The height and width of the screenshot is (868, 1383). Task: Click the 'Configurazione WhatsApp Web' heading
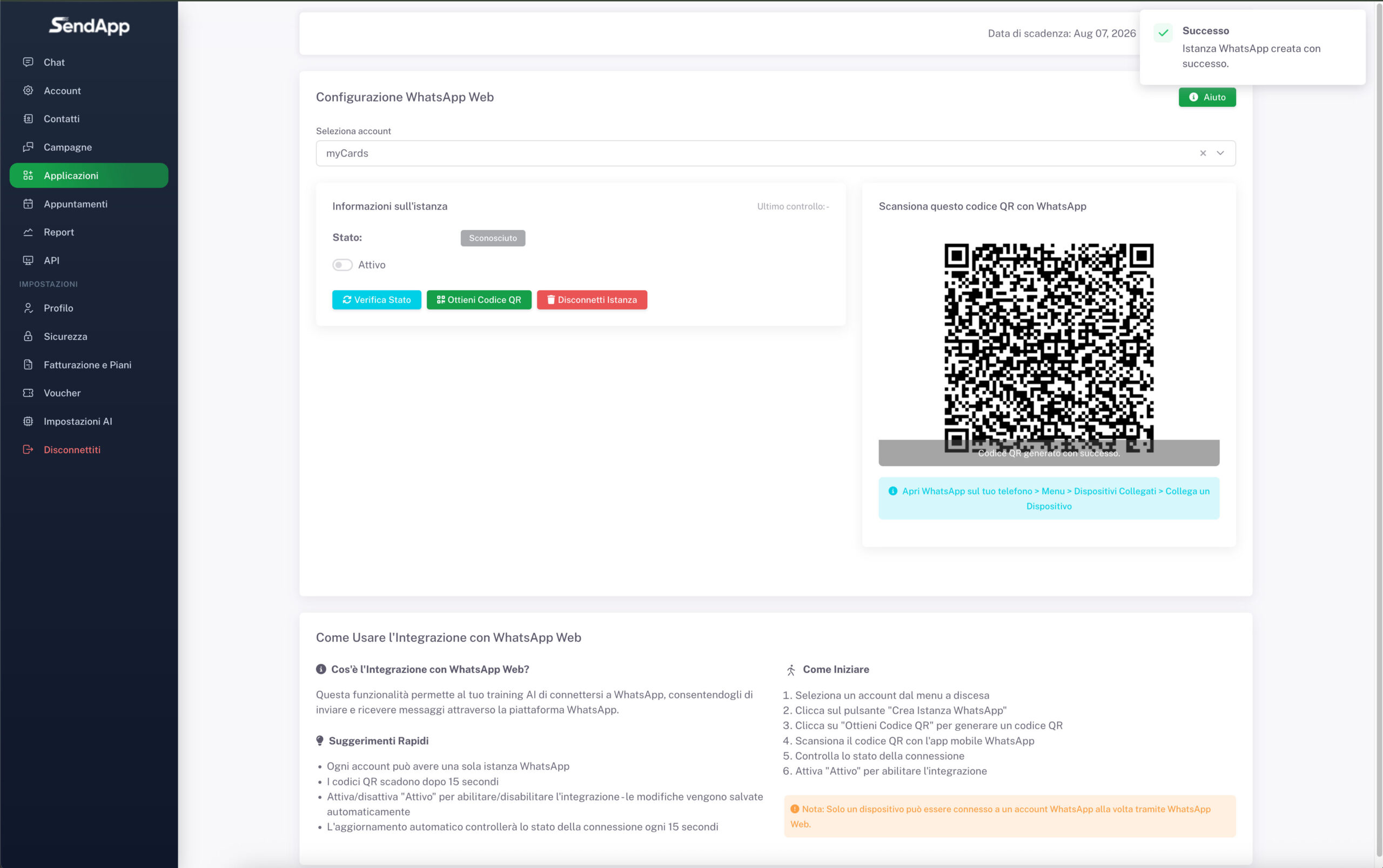tap(405, 97)
